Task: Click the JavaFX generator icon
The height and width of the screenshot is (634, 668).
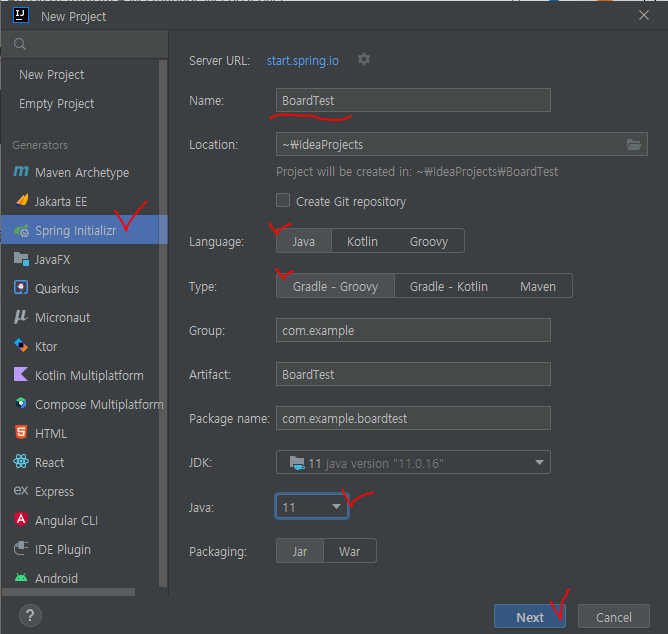Action: [x=21, y=259]
